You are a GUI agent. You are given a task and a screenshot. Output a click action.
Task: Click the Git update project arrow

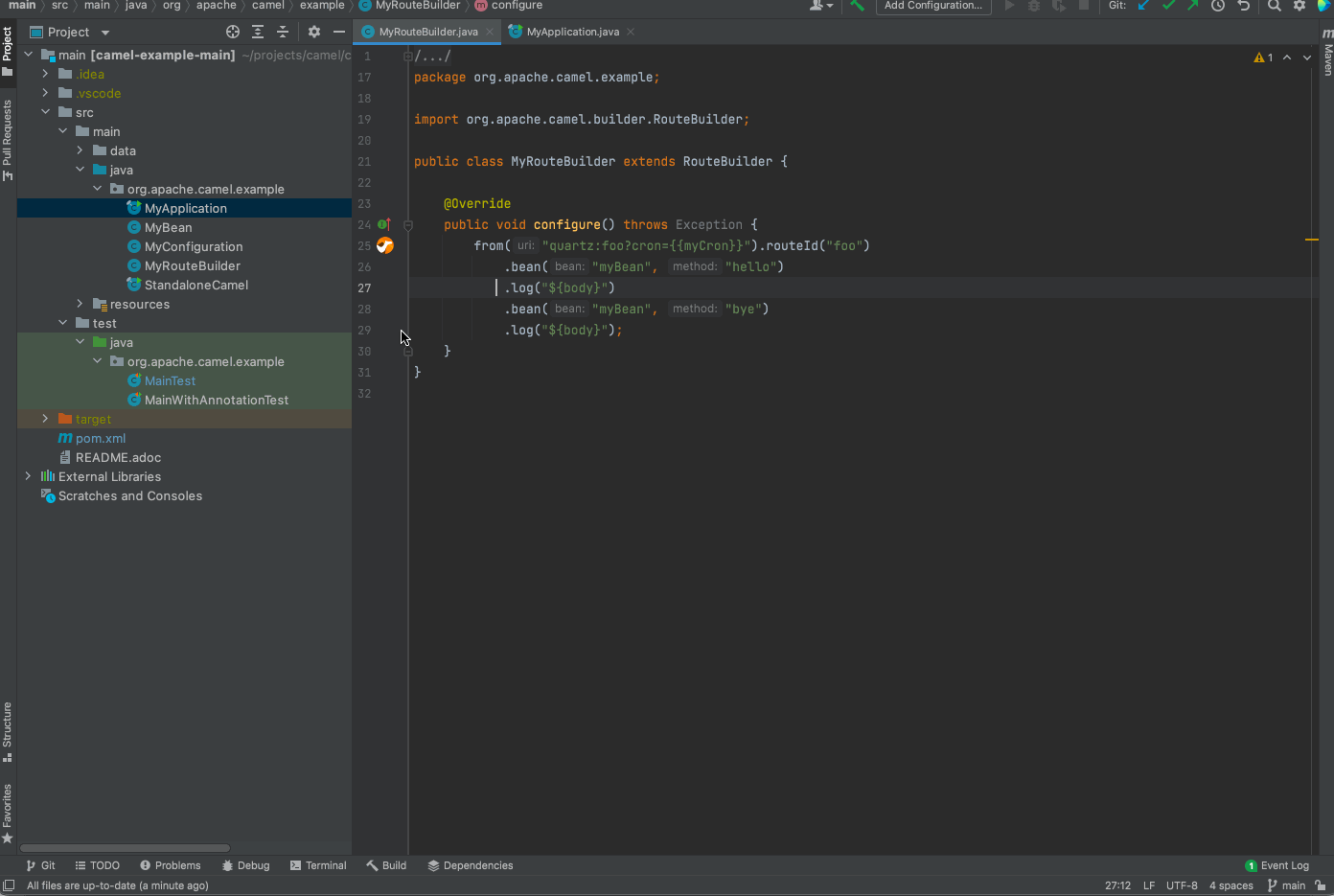[1143, 6]
